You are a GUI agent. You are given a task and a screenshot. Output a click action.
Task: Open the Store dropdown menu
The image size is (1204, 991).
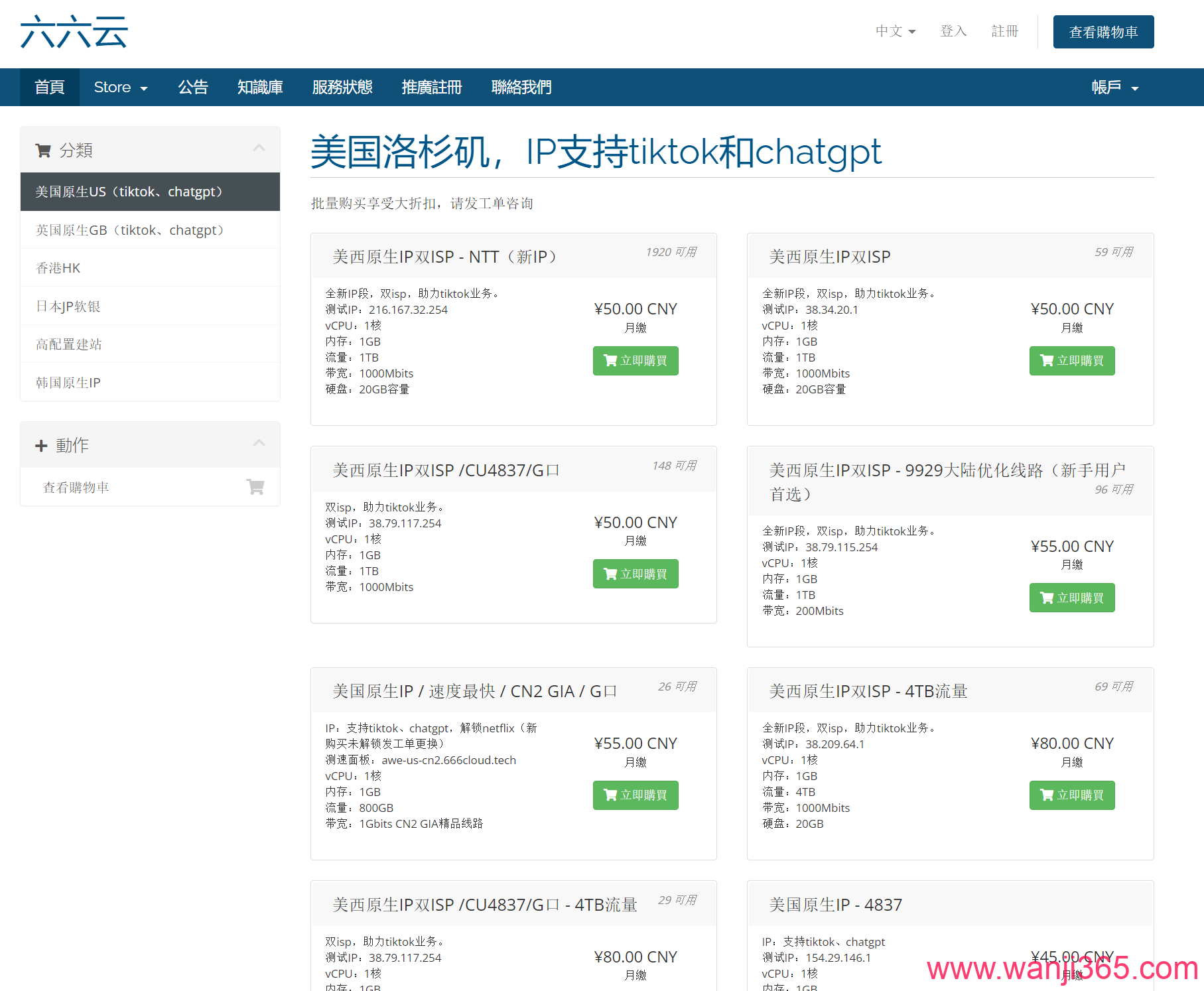click(120, 87)
